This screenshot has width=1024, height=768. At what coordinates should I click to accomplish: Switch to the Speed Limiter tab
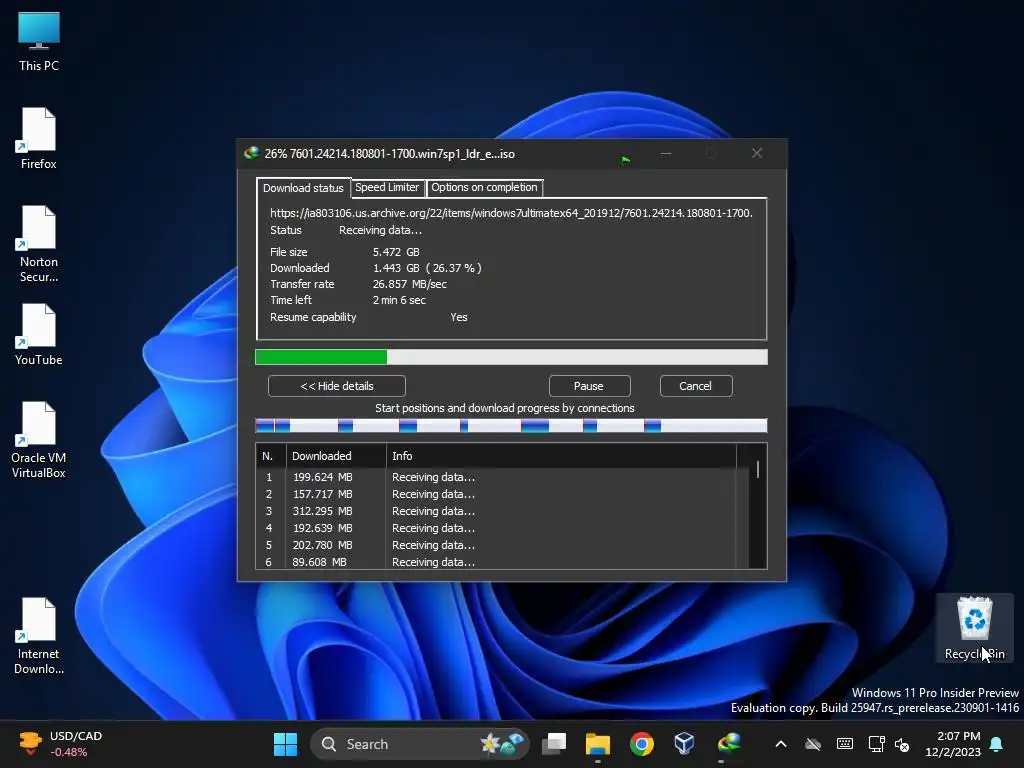tap(387, 188)
